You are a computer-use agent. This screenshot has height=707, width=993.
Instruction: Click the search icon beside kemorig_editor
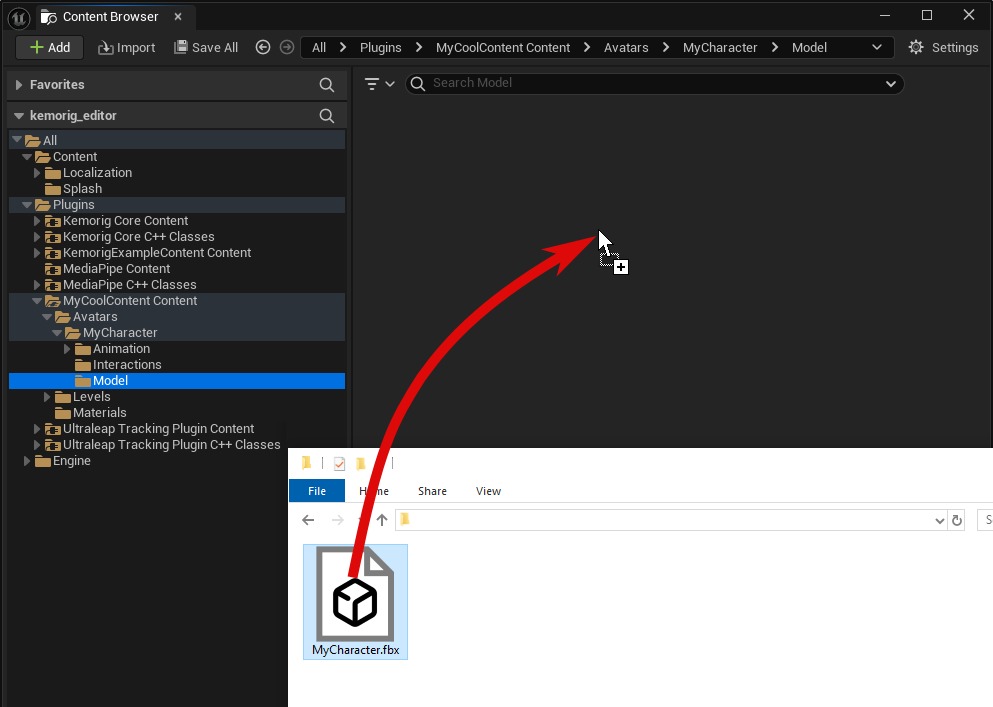(x=326, y=116)
